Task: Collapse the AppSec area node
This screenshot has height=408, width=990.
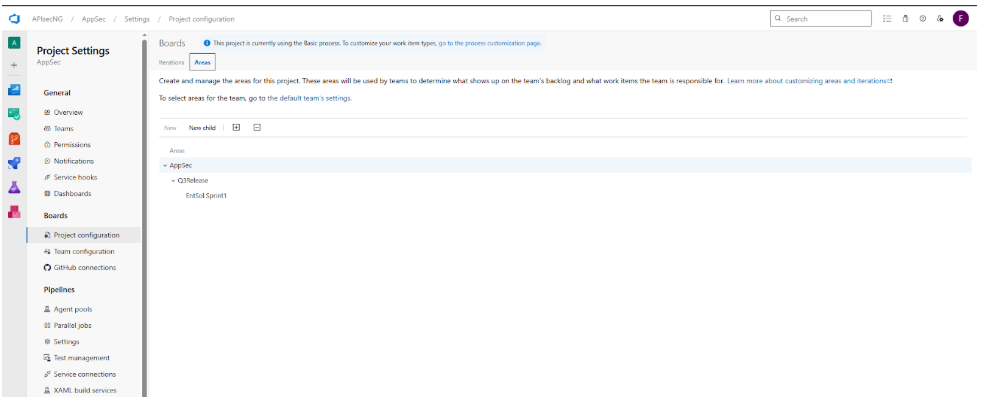Action: click(x=164, y=165)
